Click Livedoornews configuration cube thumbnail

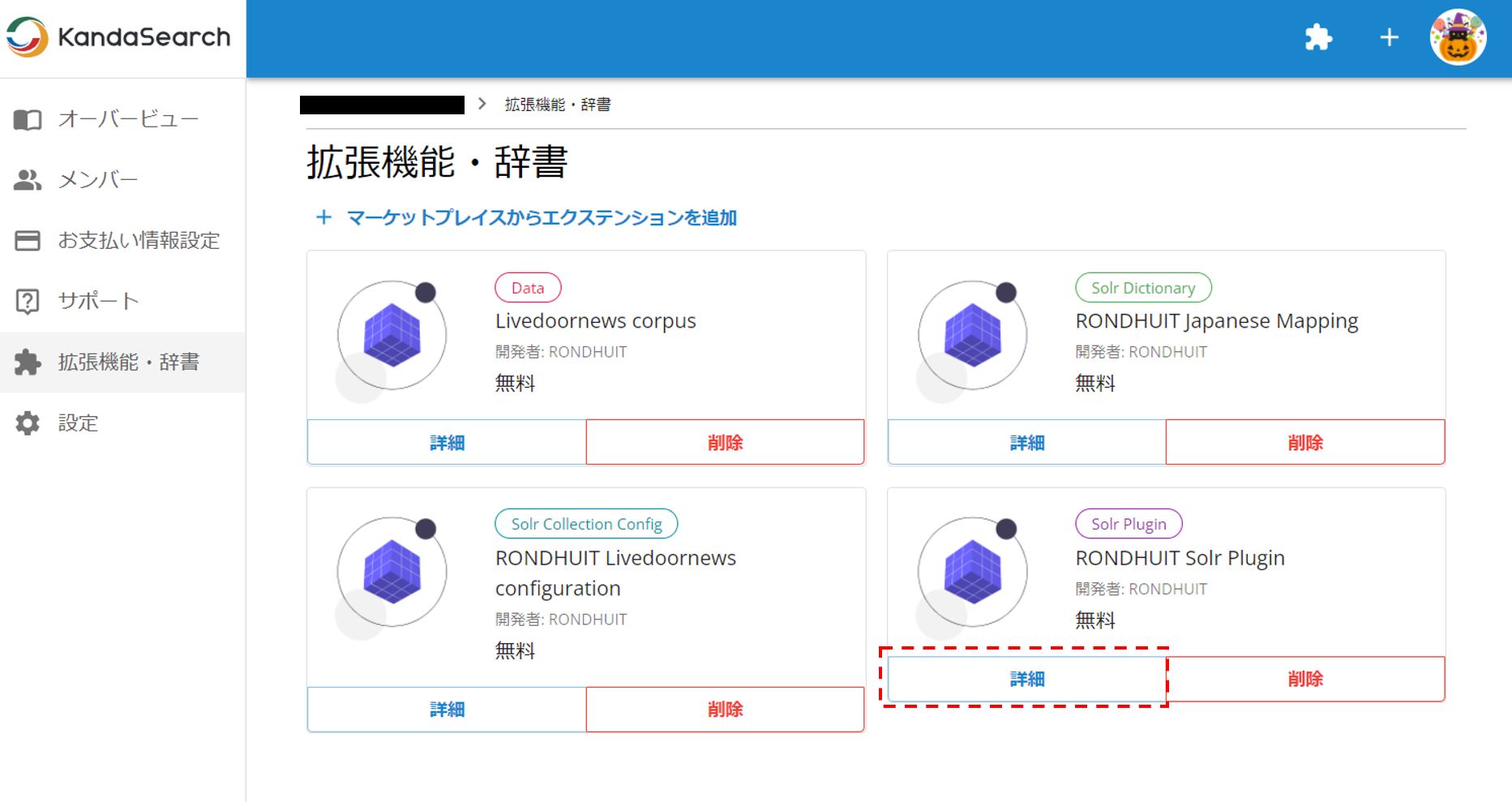[x=392, y=573]
